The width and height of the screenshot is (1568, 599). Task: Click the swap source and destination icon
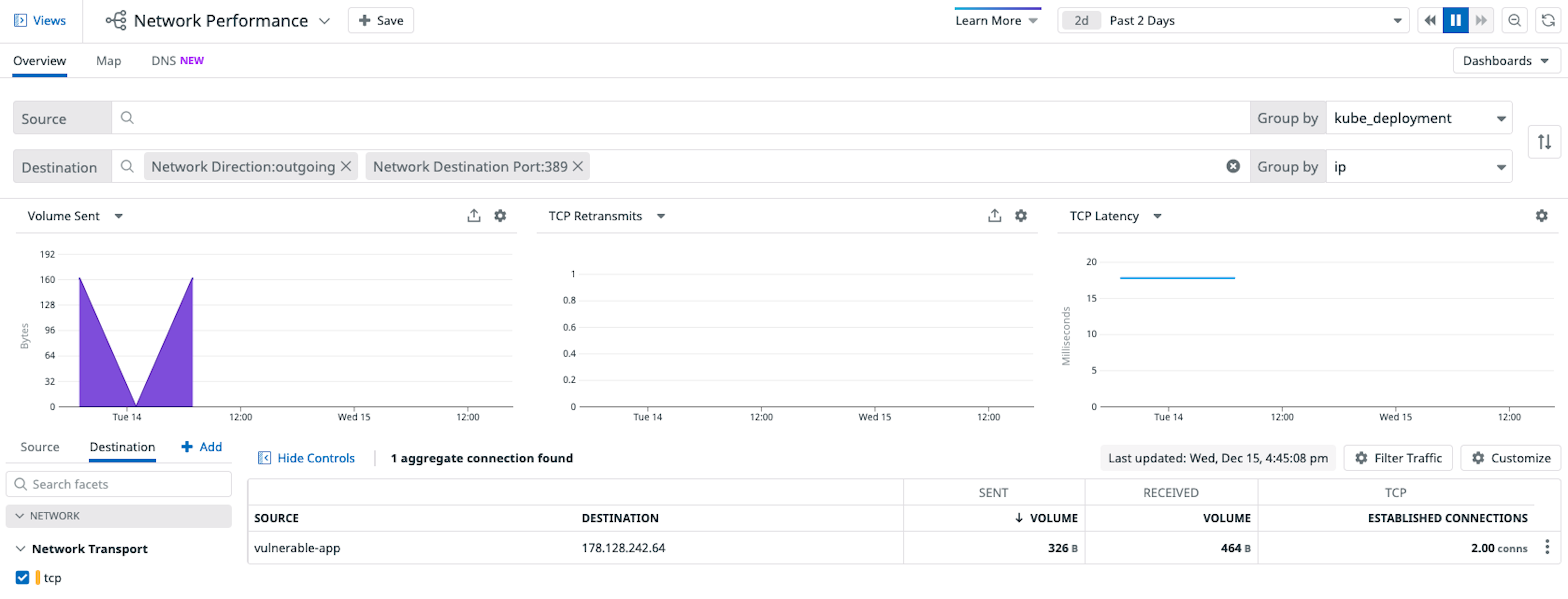[1544, 142]
